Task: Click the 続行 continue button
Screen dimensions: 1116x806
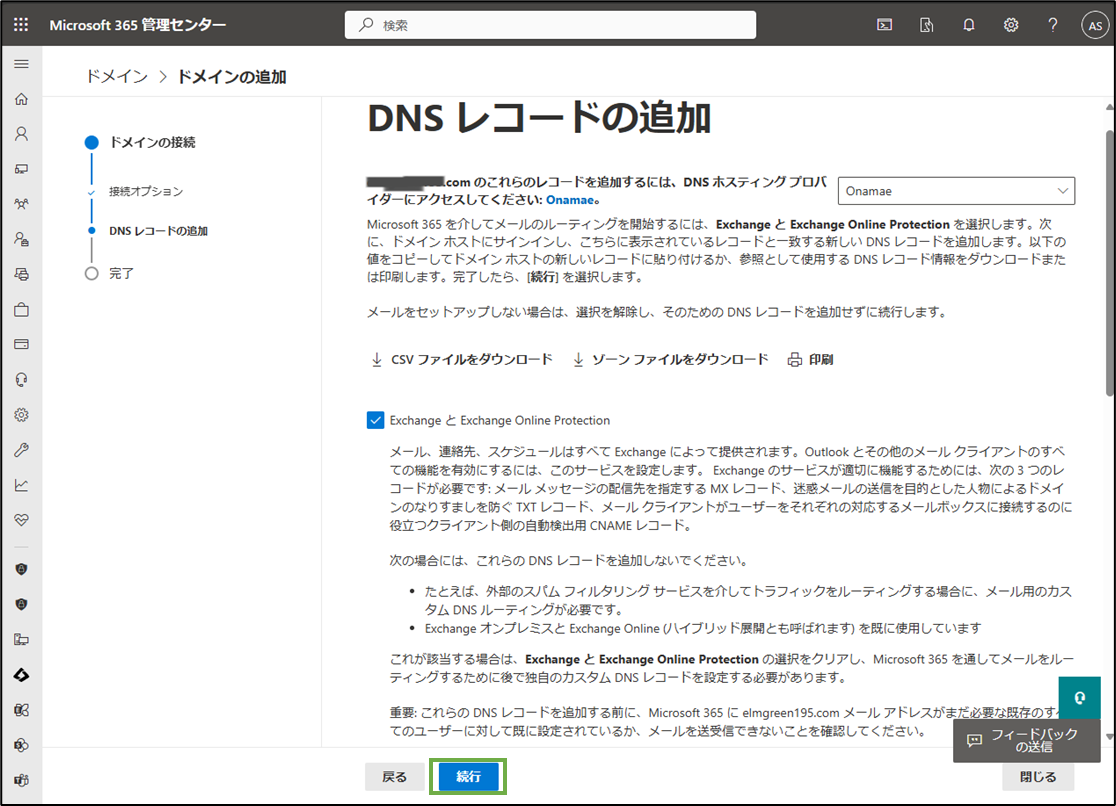Action: coord(468,777)
